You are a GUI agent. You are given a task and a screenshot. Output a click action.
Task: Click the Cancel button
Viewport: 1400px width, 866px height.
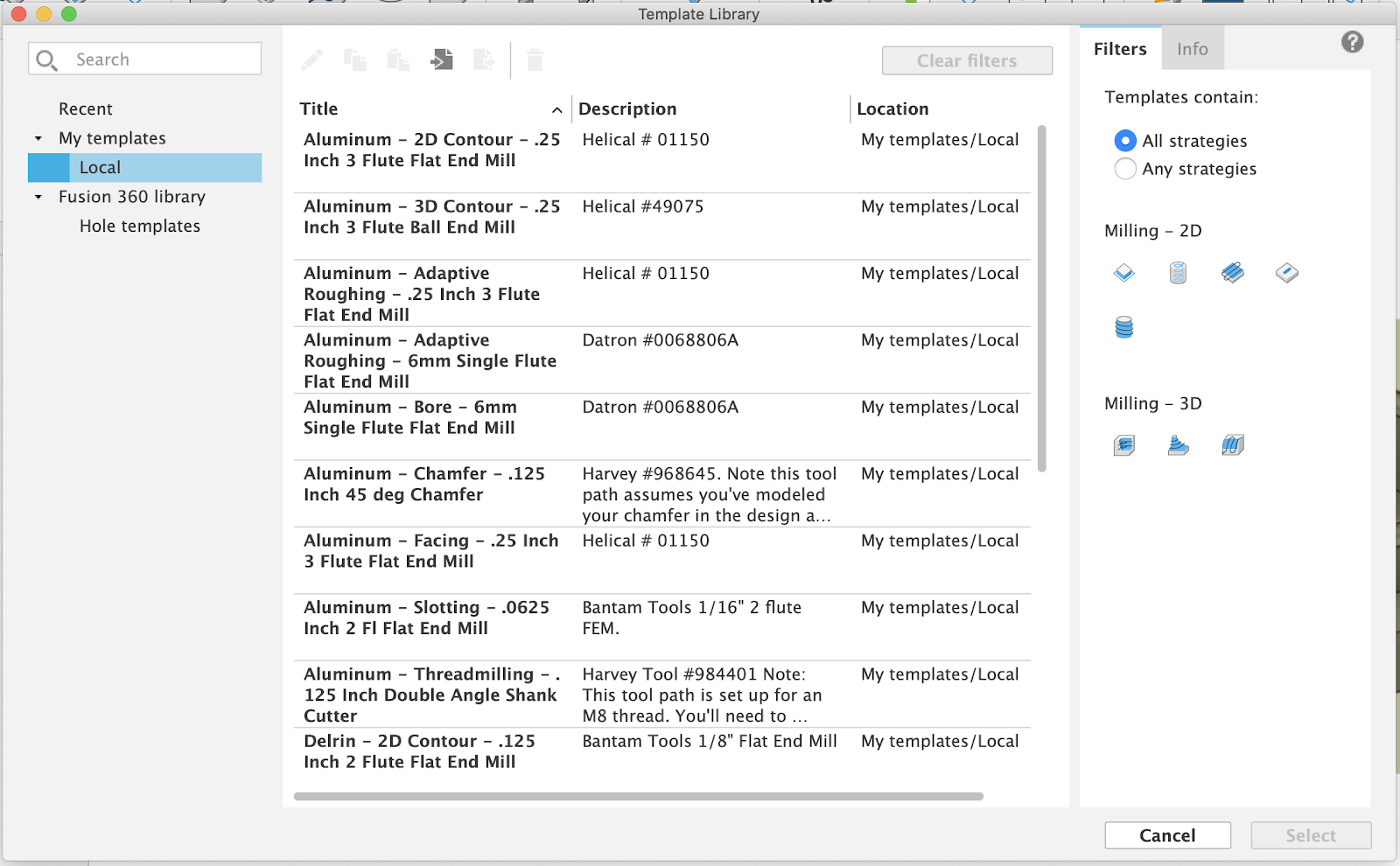[1167, 835]
